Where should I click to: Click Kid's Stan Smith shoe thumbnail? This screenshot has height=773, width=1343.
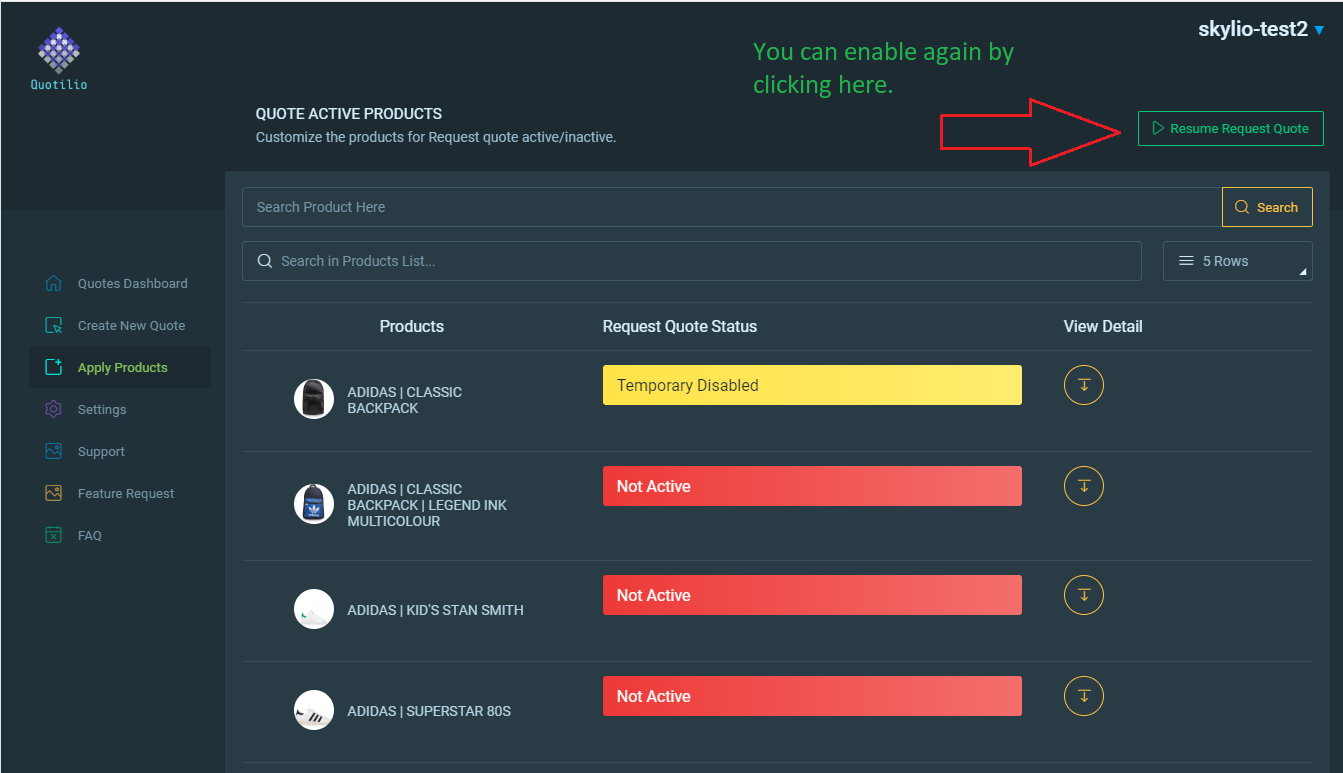pyautogui.click(x=314, y=609)
